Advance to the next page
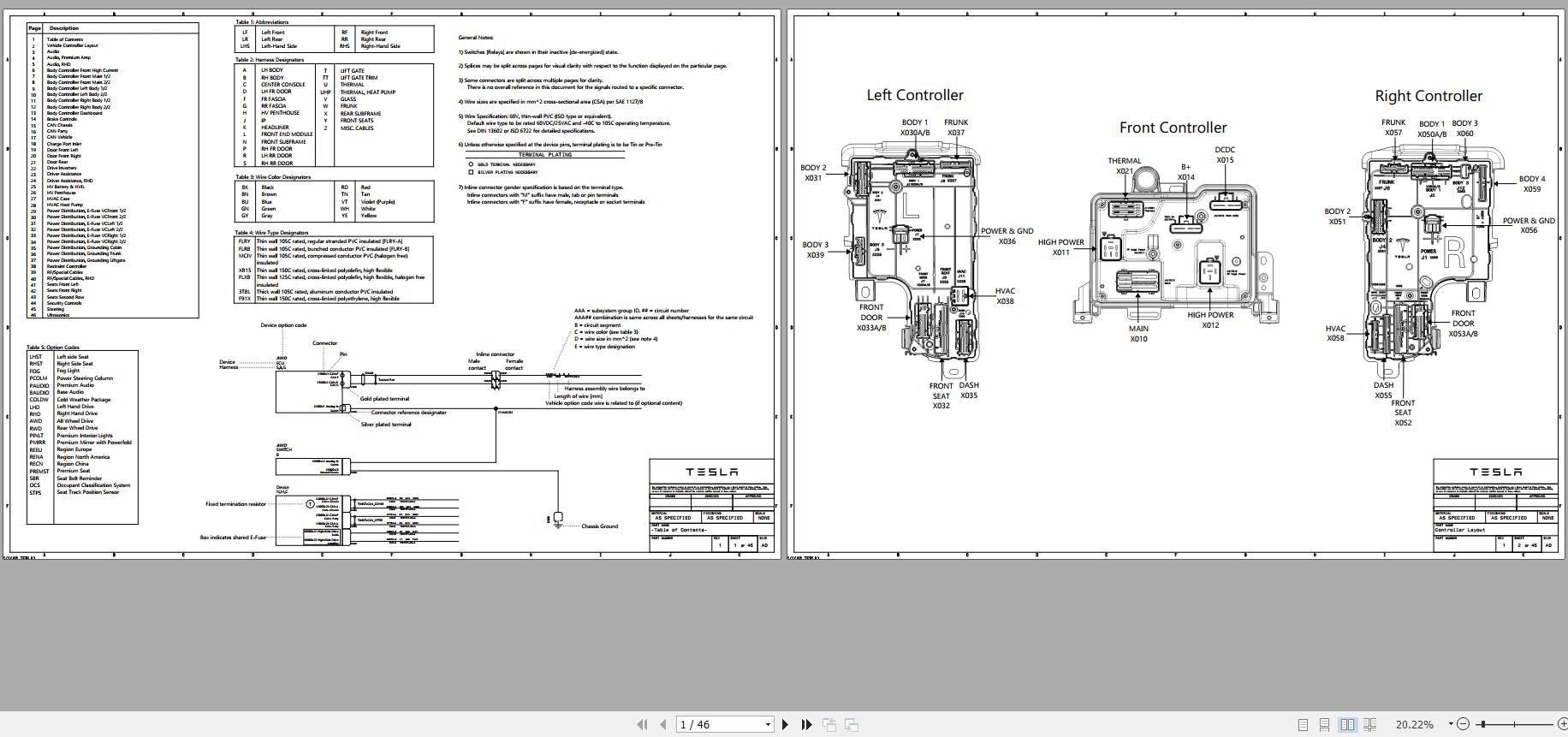1568x737 pixels. point(785,724)
